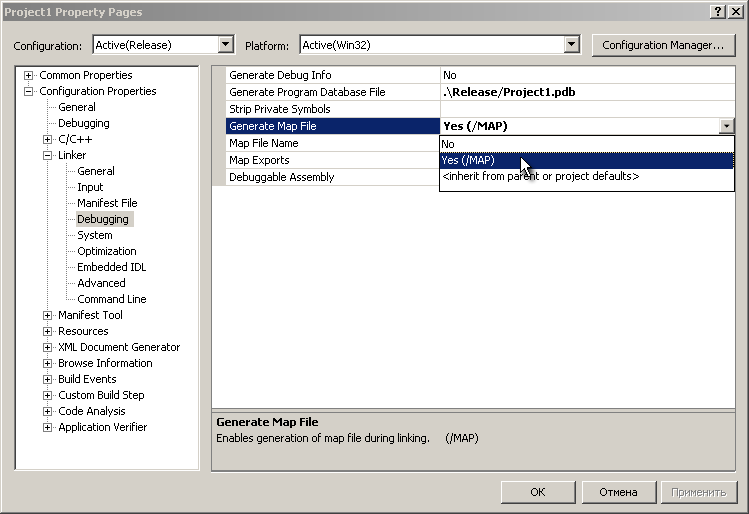Collapse the Linker tree node
The image size is (749, 514).
point(47,155)
